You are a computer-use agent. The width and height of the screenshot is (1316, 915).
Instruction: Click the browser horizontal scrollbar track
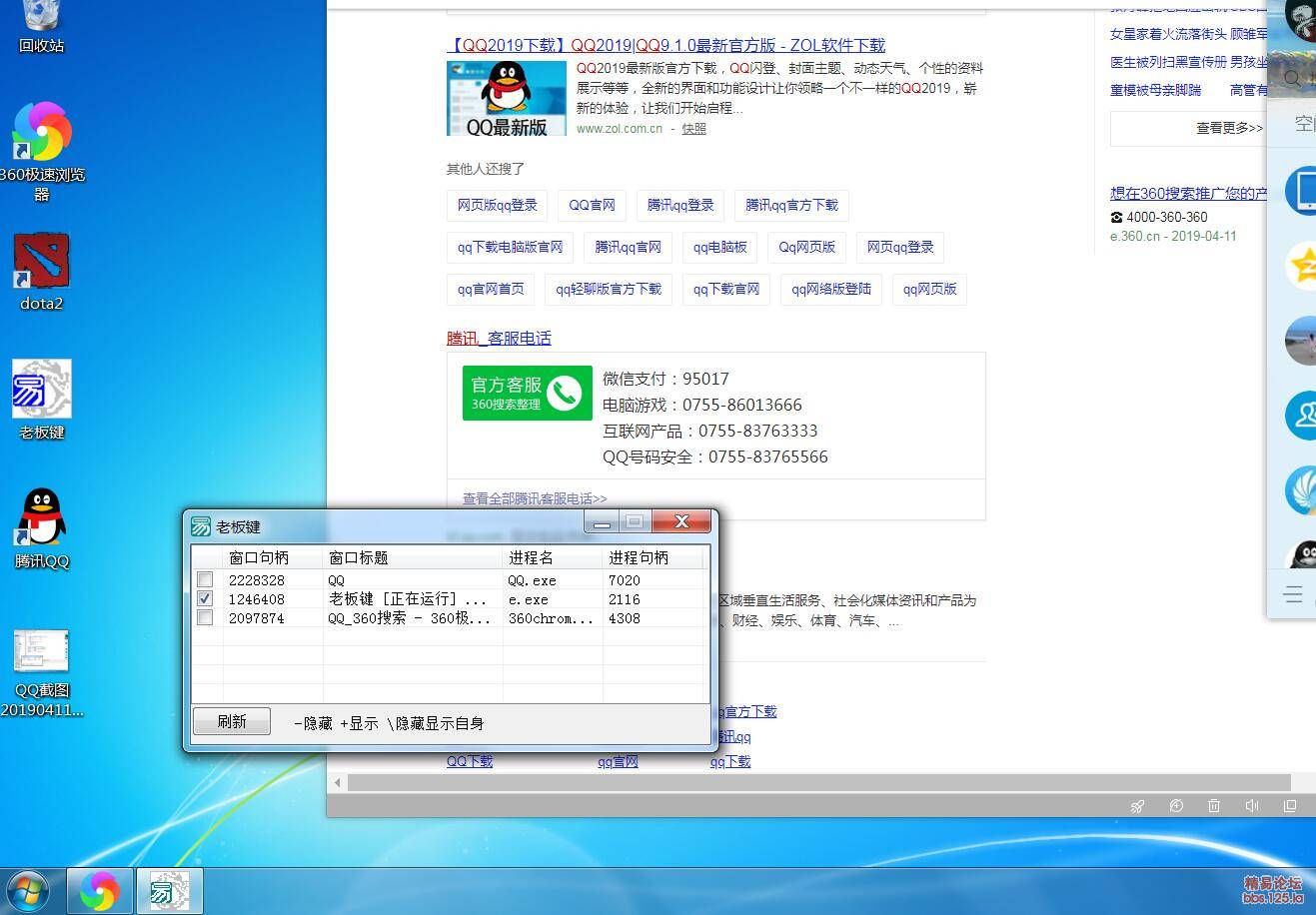819,782
